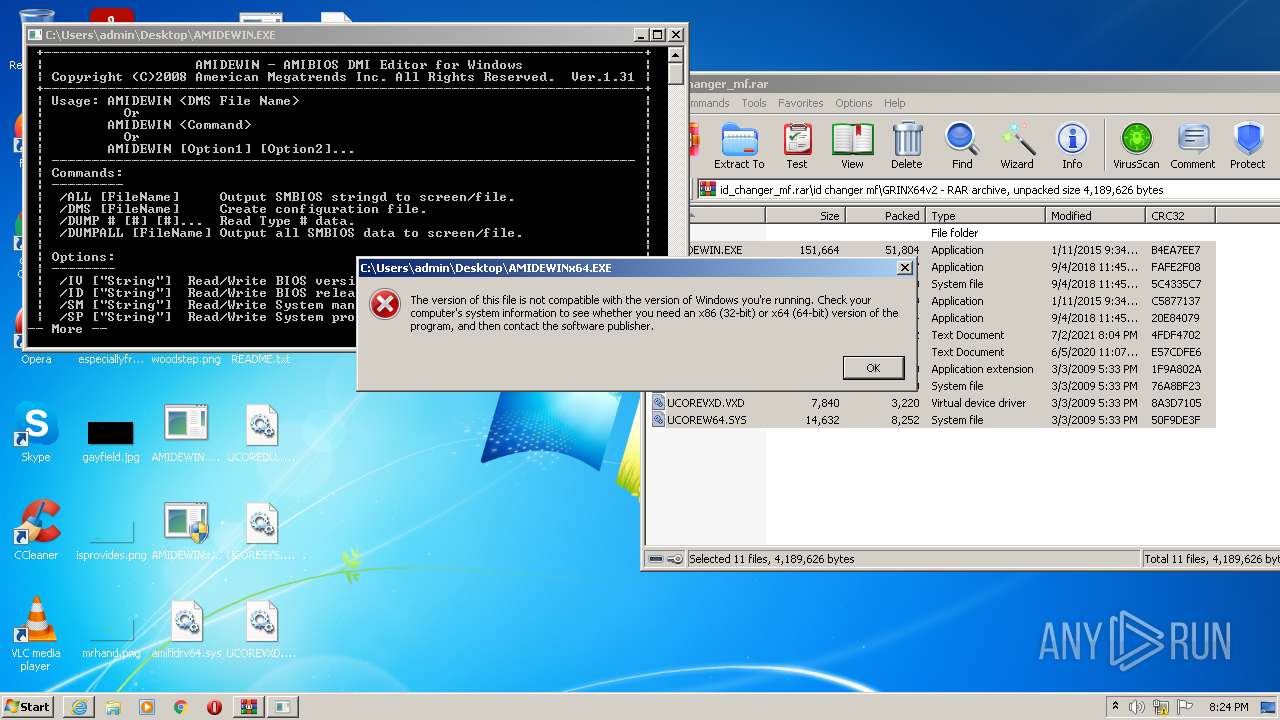Open the Tools menu in WinRAR
This screenshot has height=720, width=1280.
(754, 103)
